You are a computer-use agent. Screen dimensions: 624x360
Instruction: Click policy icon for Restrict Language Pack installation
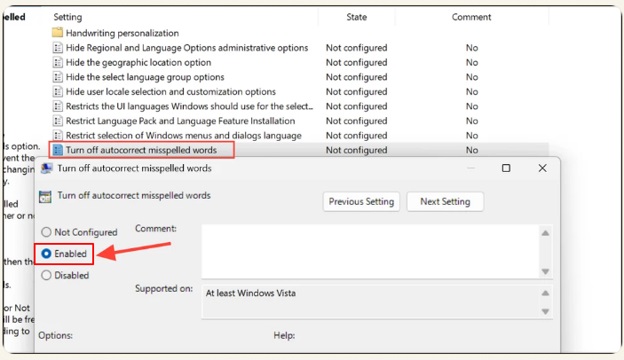58,121
